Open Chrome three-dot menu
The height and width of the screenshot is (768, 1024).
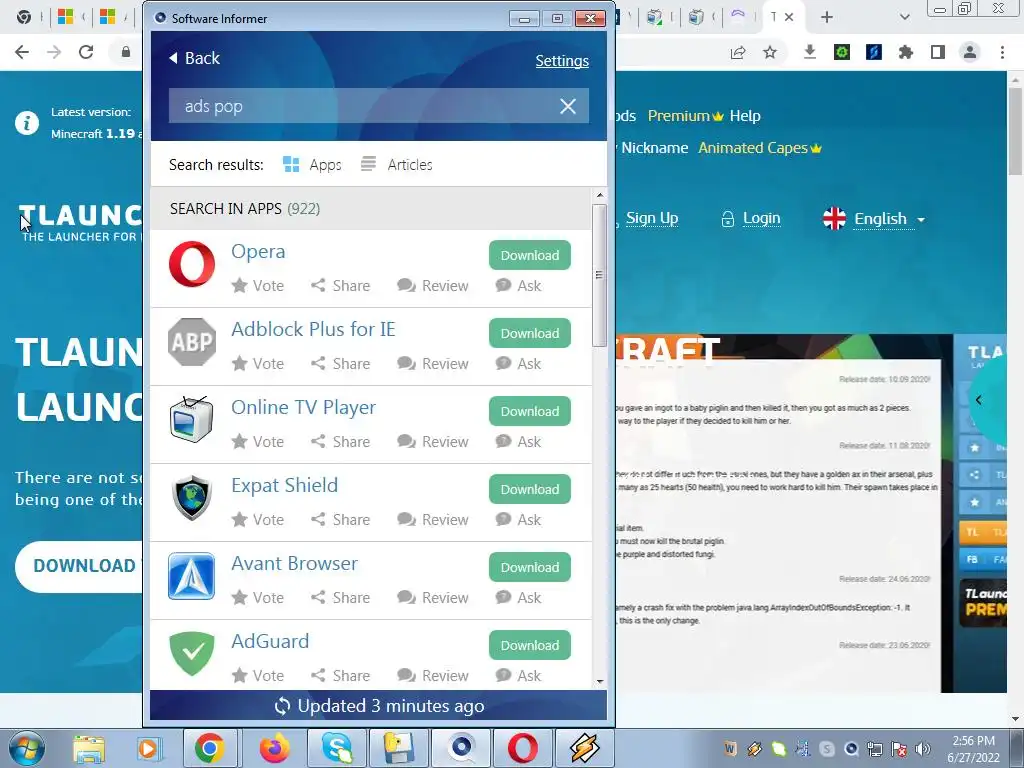click(1002, 52)
